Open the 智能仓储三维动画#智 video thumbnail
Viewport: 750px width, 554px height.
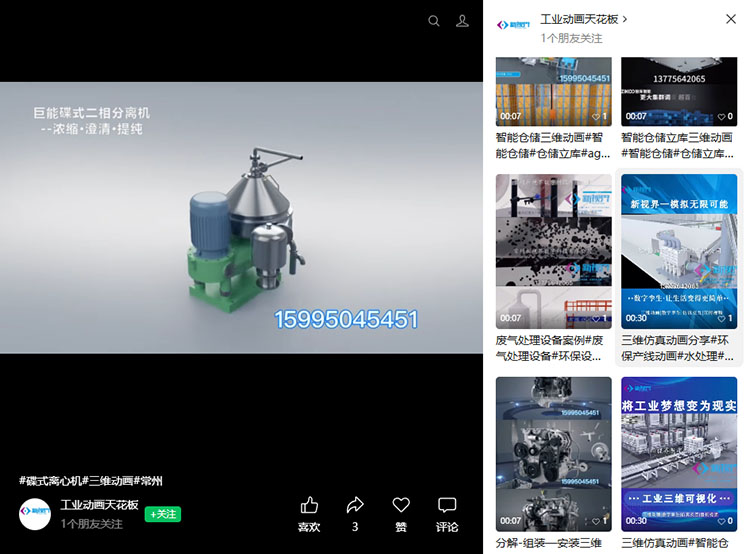click(x=553, y=92)
